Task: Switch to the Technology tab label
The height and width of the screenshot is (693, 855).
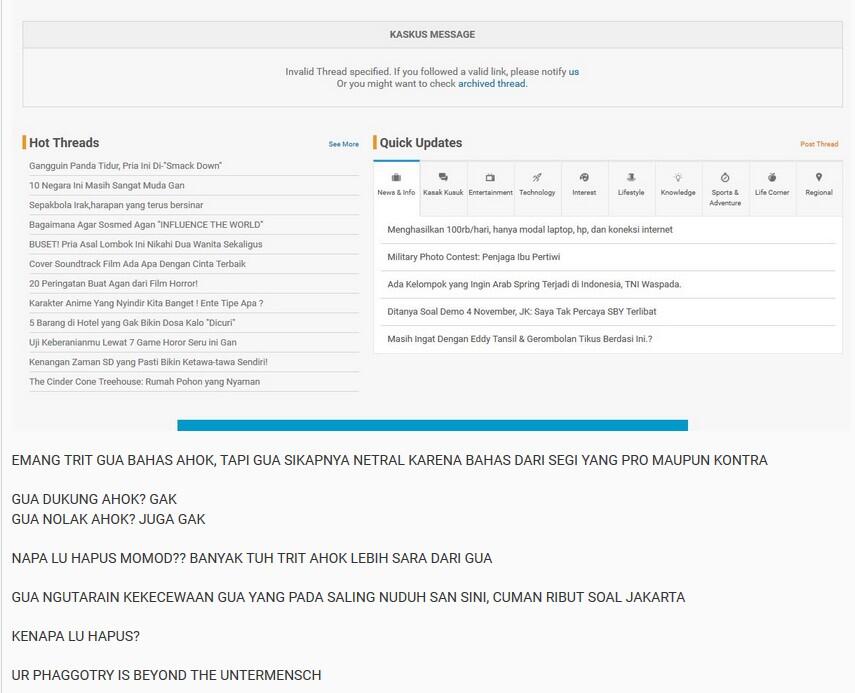Action: pyautogui.click(x=537, y=192)
